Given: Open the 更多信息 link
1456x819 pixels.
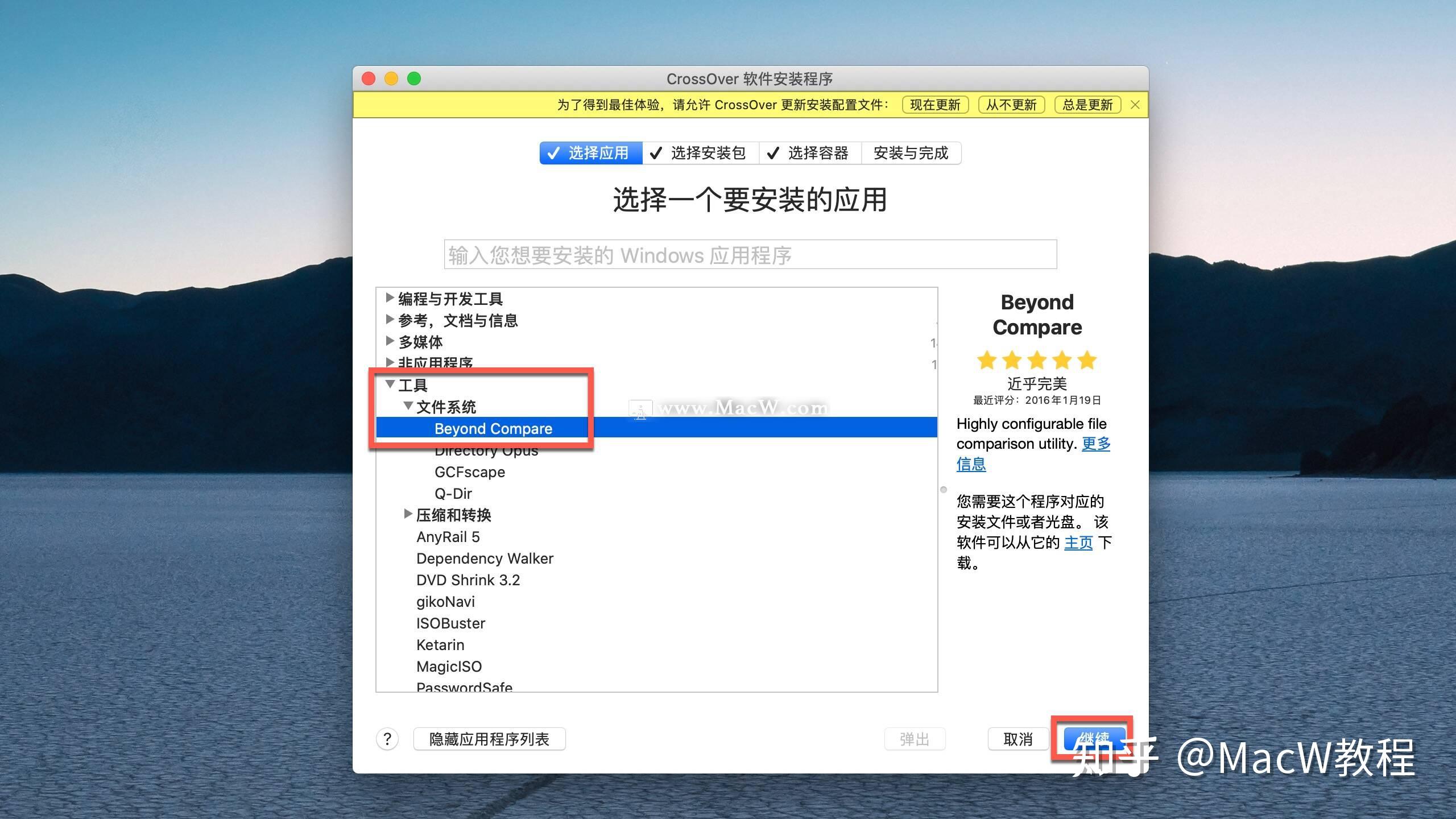Looking at the screenshot, I should pyautogui.click(x=1096, y=444).
